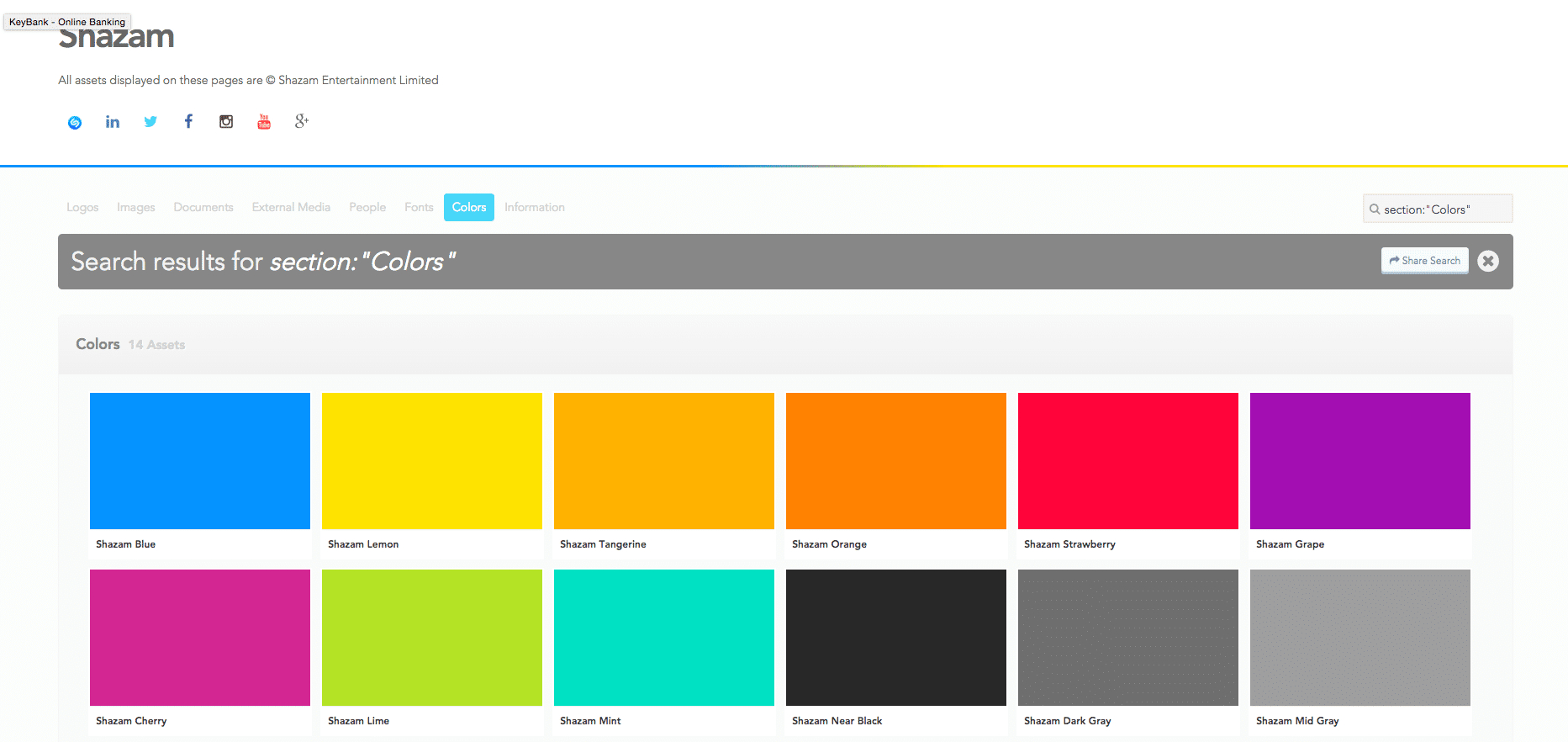Click the Shazam Entertainment Limited copyright text
Viewport: 1568px width, 742px height.
(248, 80)
